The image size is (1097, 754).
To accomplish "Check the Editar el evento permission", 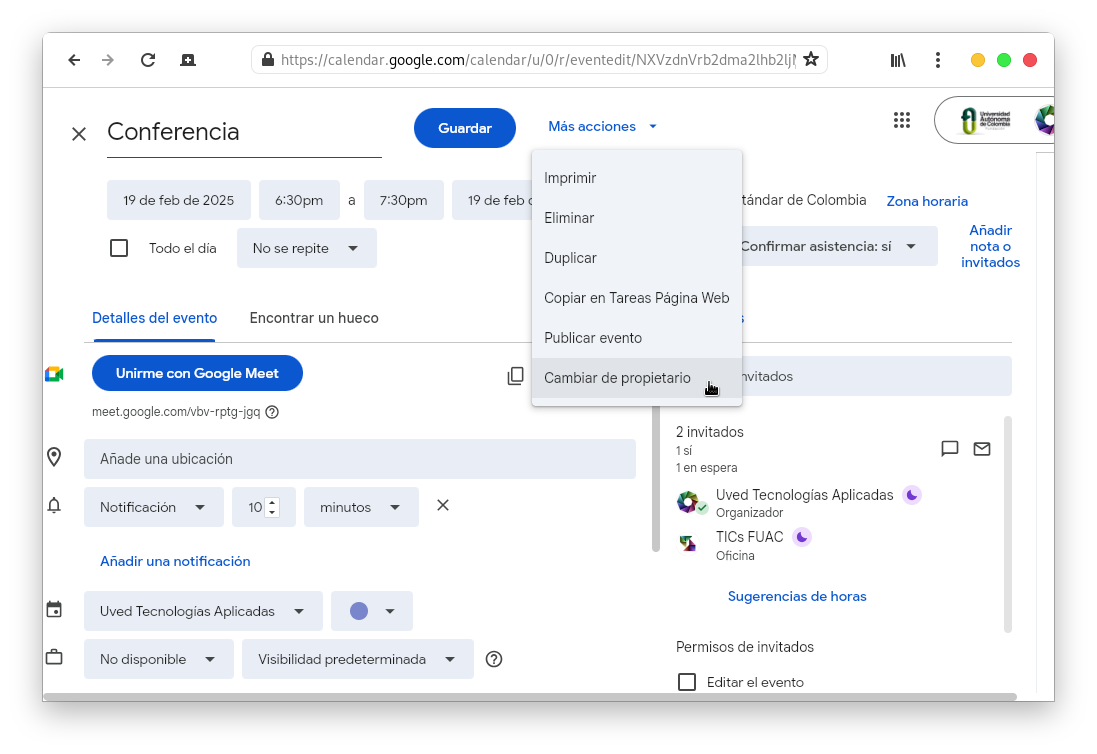I will (687, 682).
